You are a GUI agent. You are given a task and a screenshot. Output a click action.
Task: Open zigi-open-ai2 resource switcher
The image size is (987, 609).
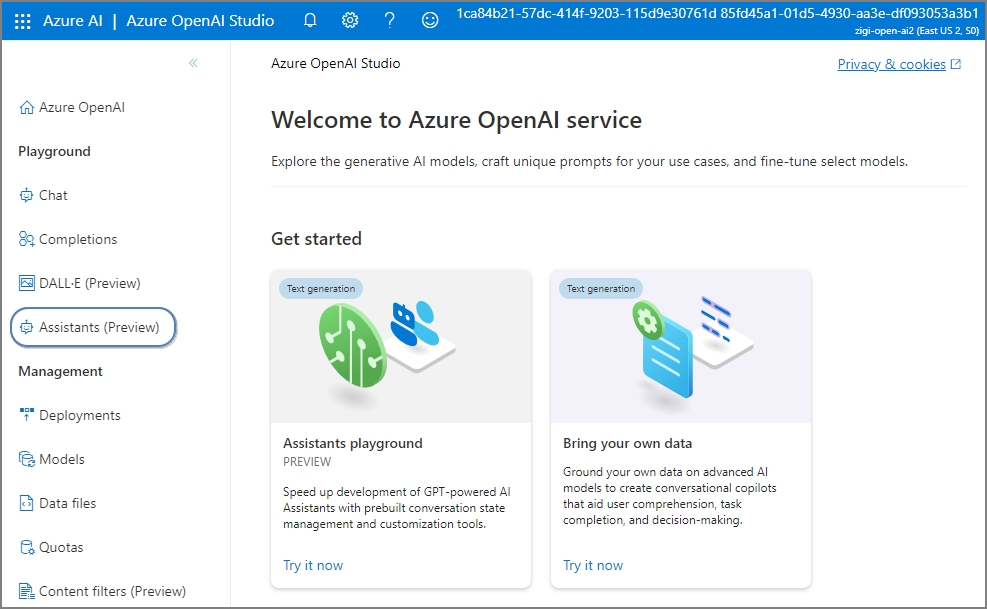(x=916, y=30)
